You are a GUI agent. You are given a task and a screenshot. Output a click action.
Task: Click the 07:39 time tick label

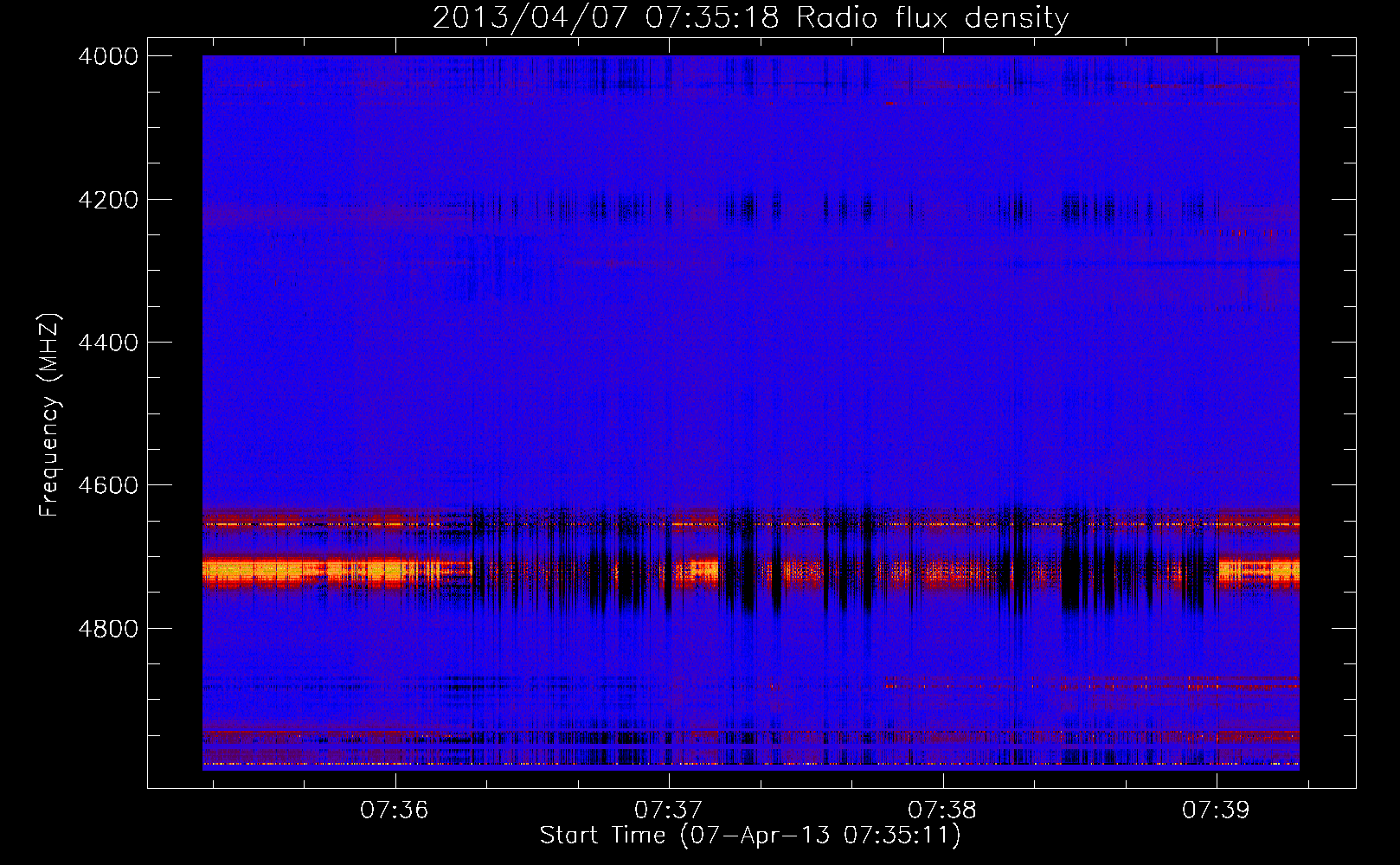(1217, 811)
